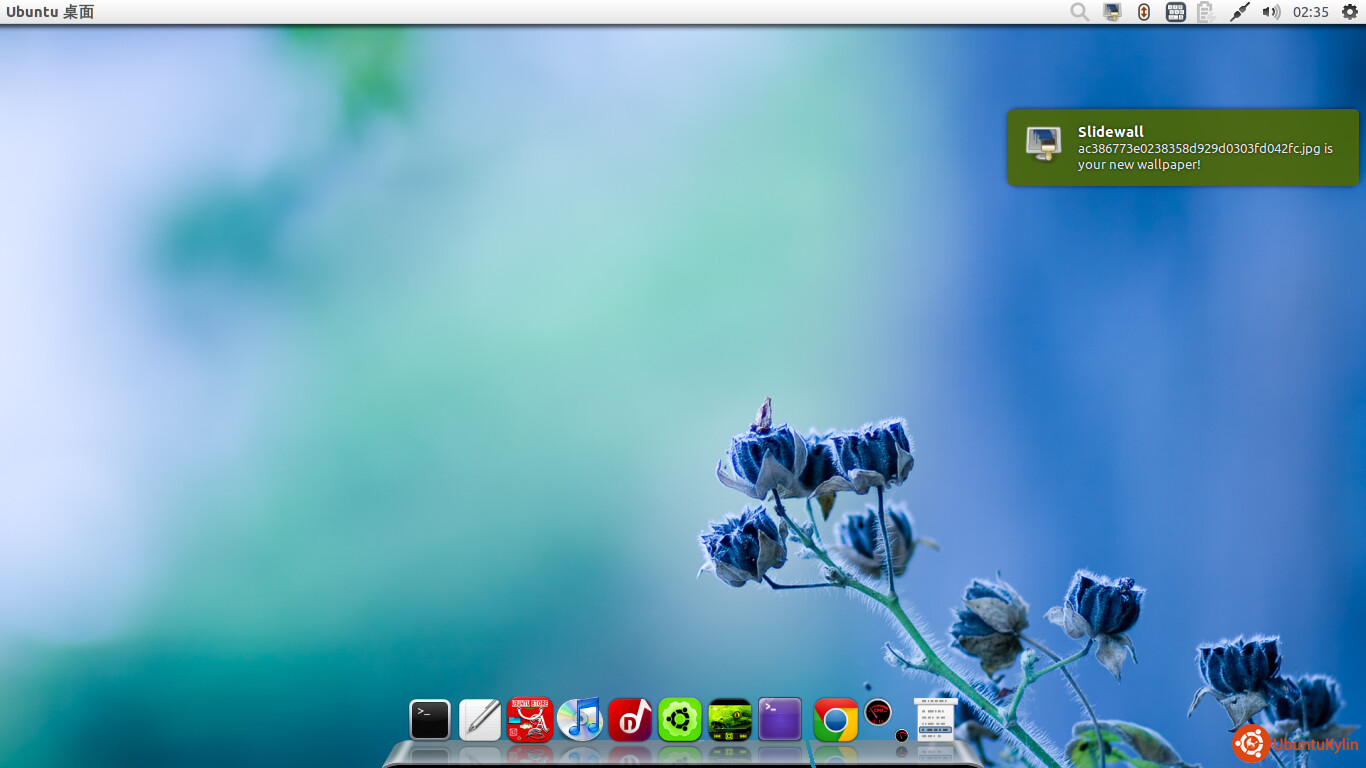Launch the text editor with pen icon
The height and width of the screenshot is (768, 1366).
click(480, 720)
